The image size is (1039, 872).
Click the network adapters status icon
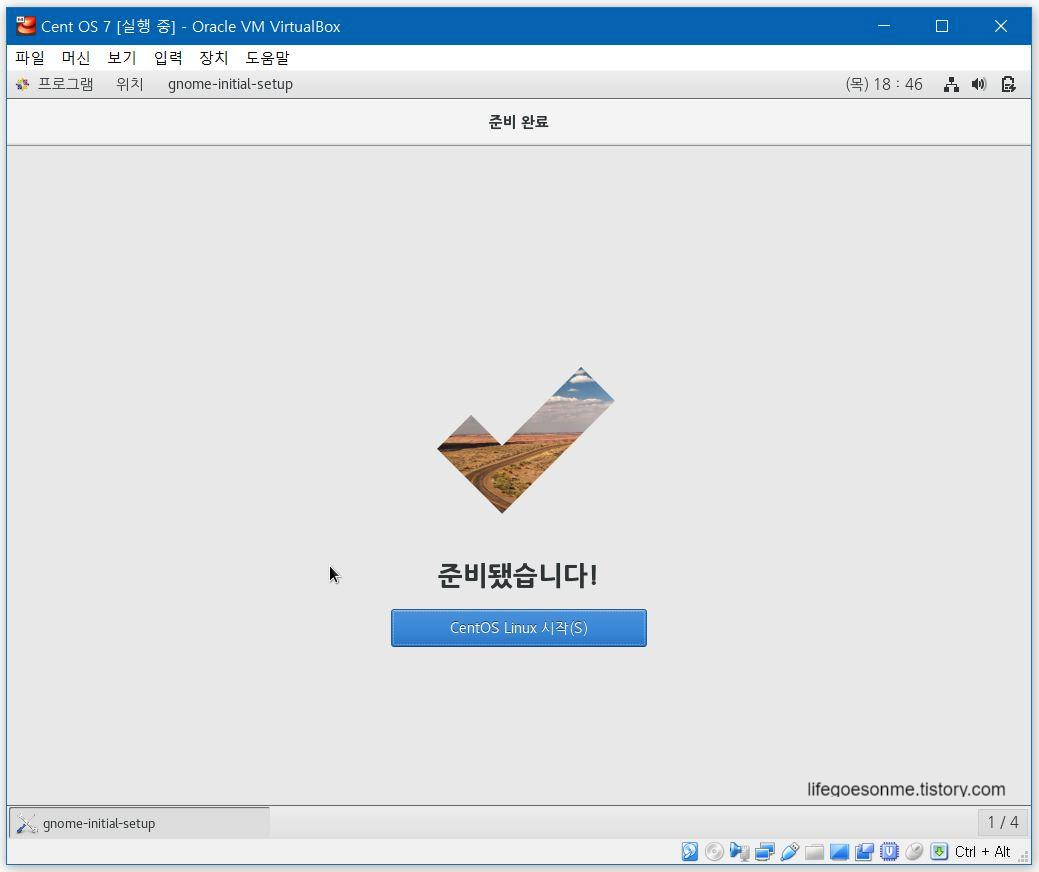coord(765,851)
